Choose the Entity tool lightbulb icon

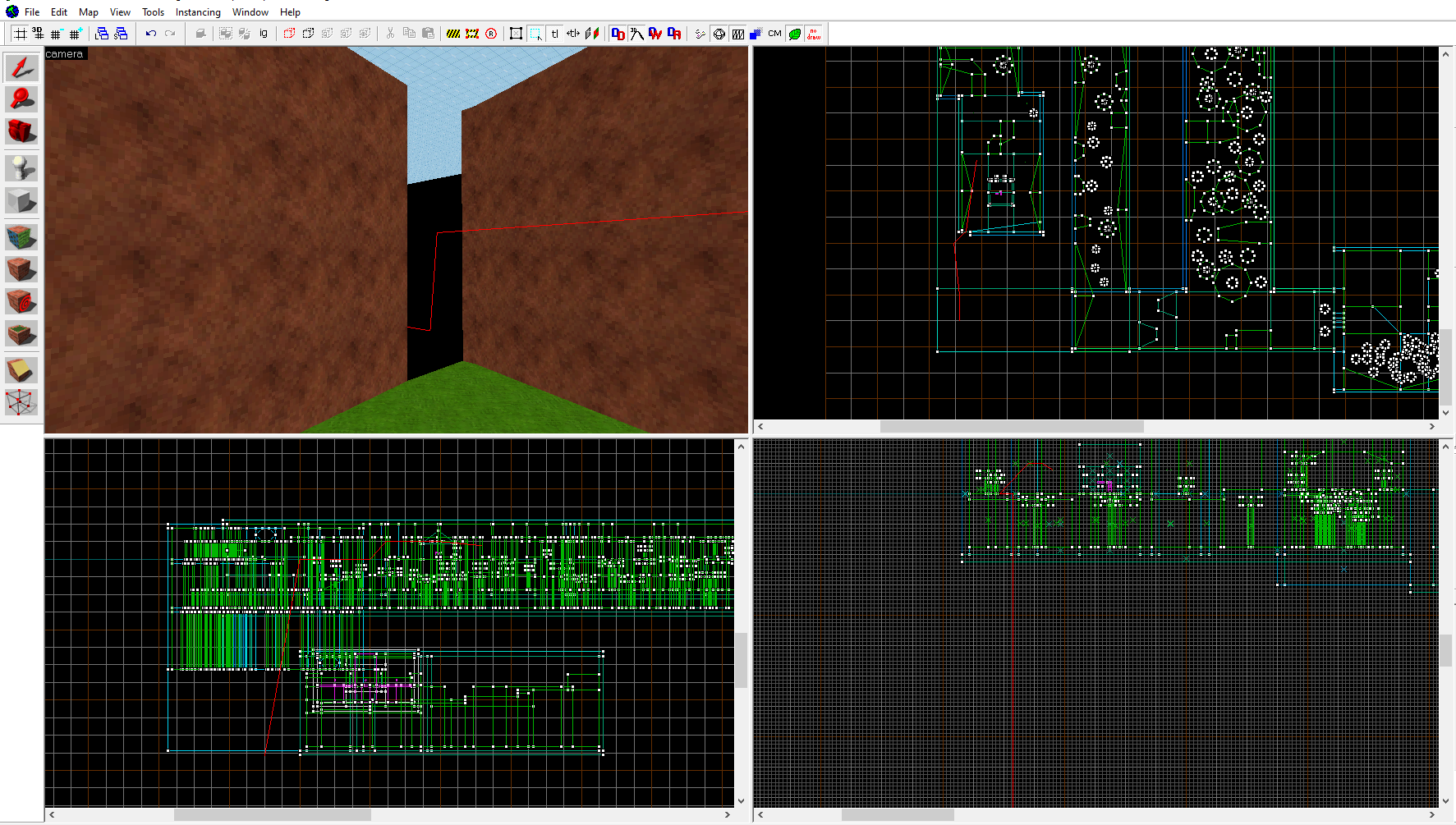[x=21, y=168]
